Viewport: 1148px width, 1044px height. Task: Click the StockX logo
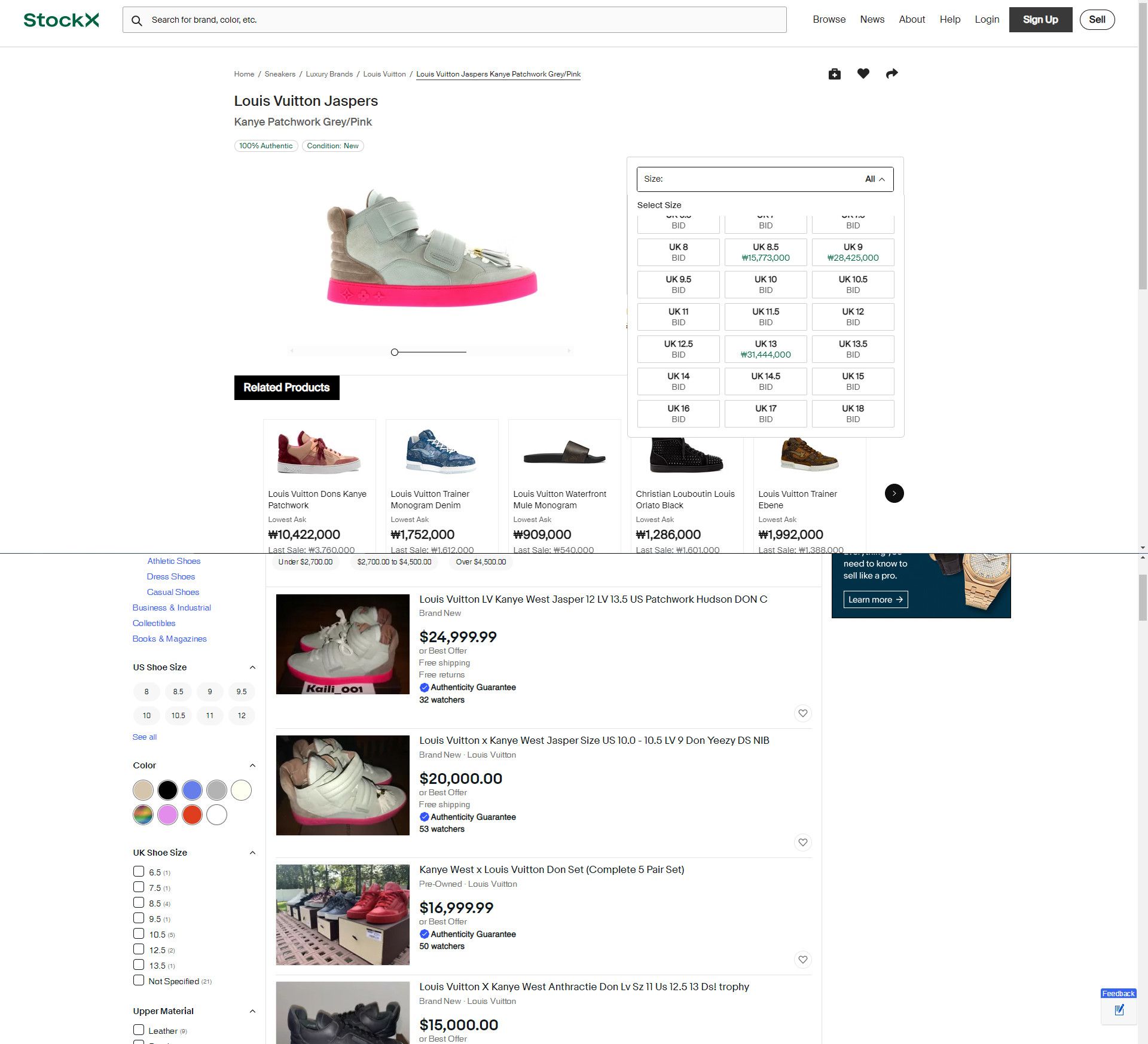pos(61,20)
